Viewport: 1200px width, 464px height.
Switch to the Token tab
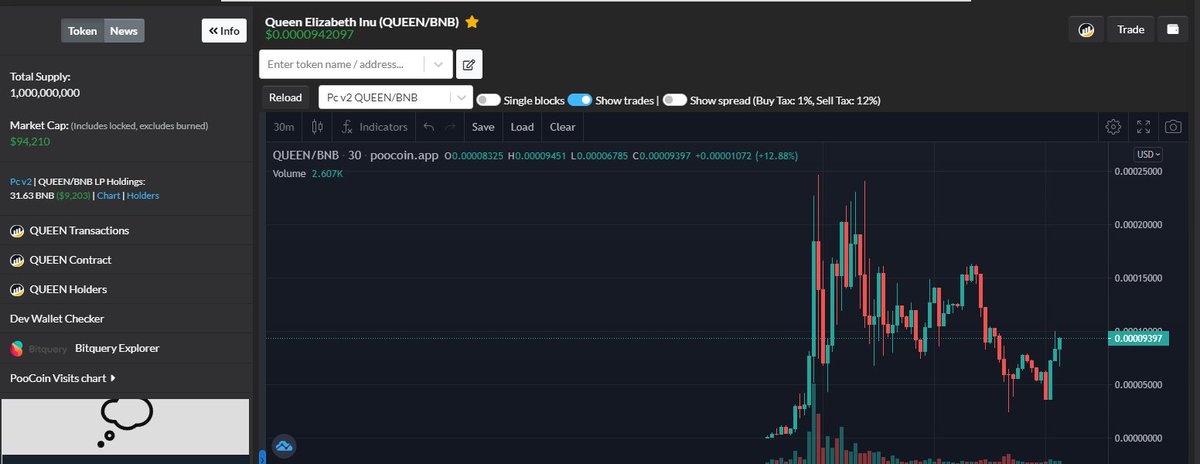click(82, 31)
